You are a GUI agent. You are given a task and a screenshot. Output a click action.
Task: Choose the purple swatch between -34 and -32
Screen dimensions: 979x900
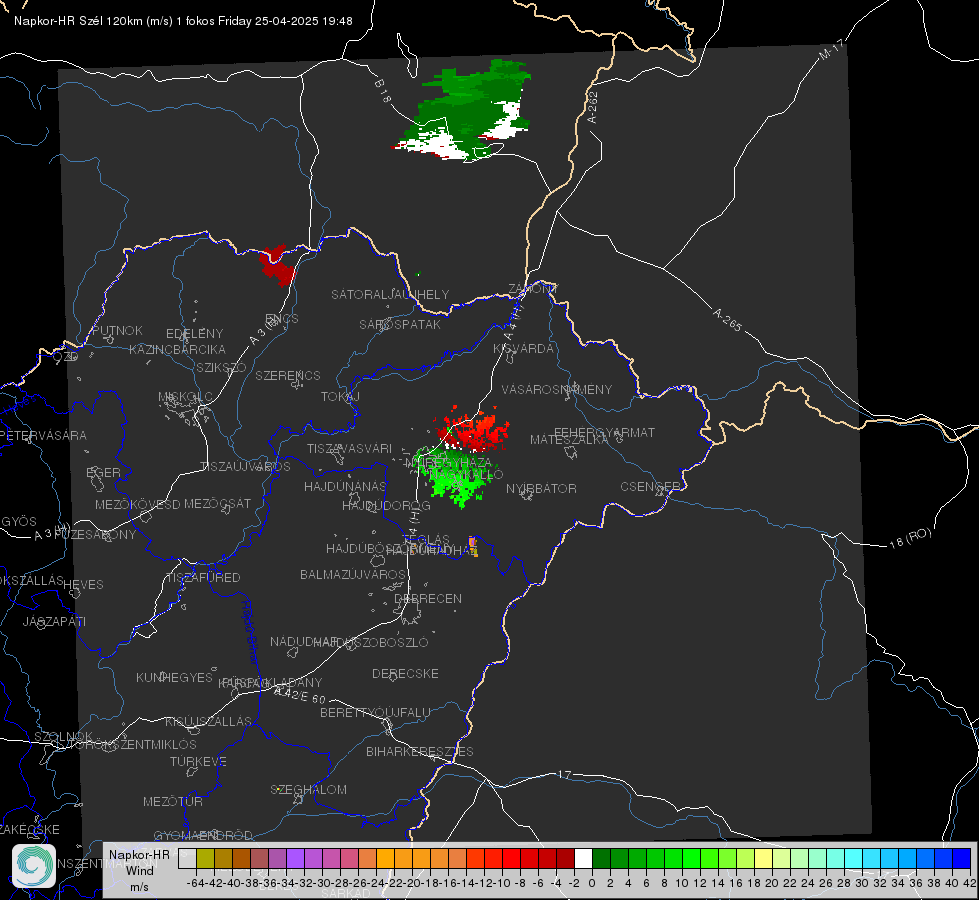point(295,858)
